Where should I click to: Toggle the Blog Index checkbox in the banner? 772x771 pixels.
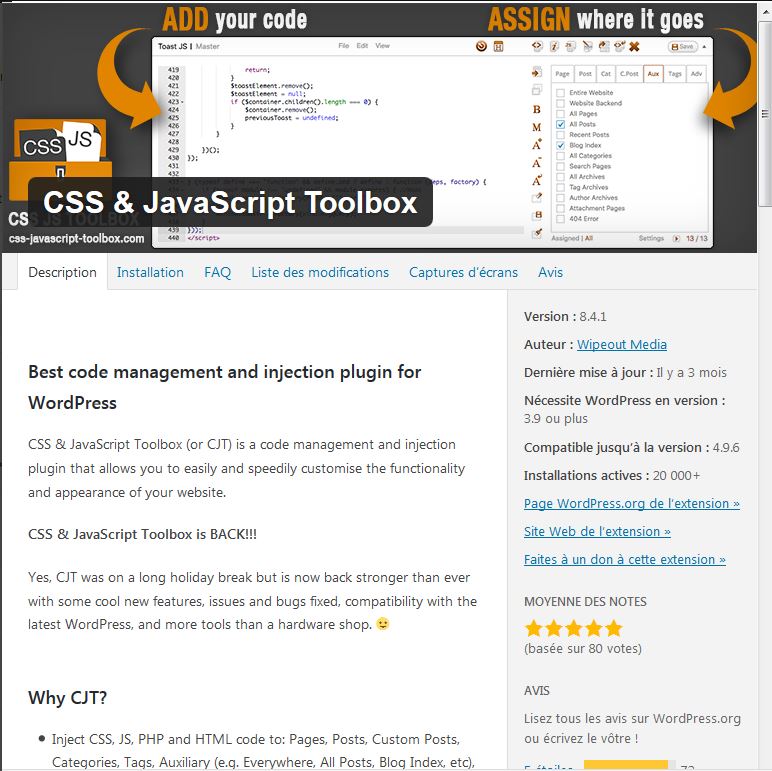pos(561,145)
